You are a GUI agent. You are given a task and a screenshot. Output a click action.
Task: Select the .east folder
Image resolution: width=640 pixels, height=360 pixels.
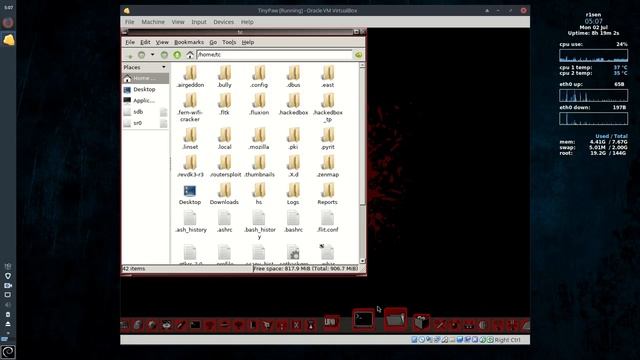tap(328, 77)
